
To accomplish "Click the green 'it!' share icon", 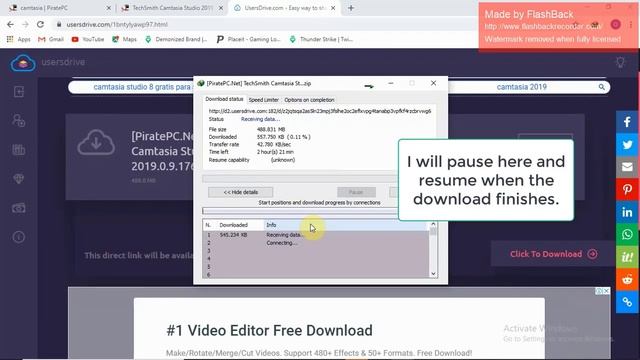I will coord(627,257).
